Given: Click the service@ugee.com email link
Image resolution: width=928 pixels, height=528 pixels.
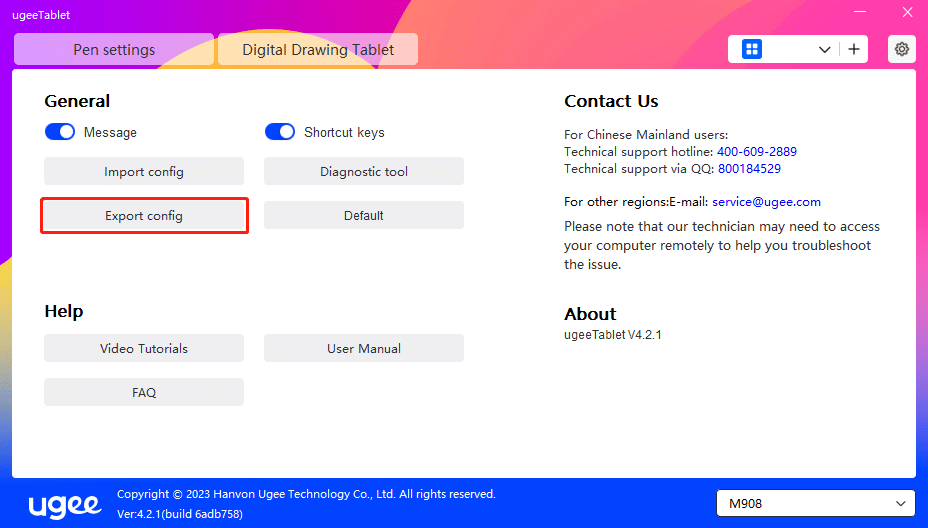Looking at the screenshot, I should click(766, 202).
